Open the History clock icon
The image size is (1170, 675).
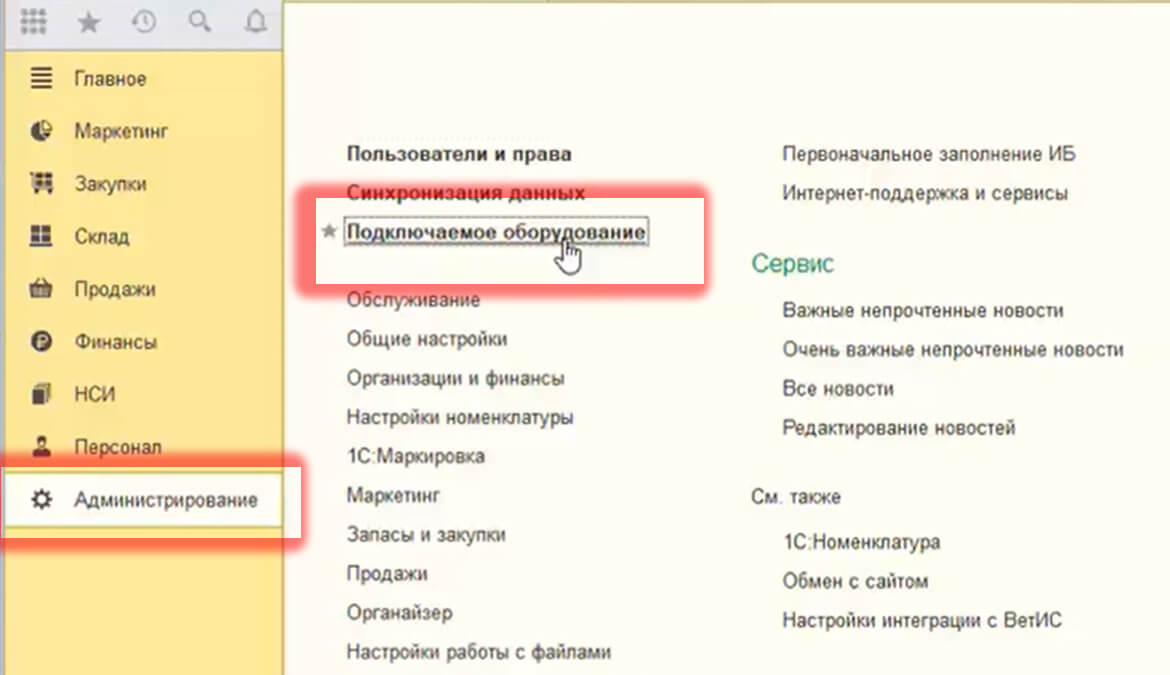pyautogui.click(x=144, y=22)
